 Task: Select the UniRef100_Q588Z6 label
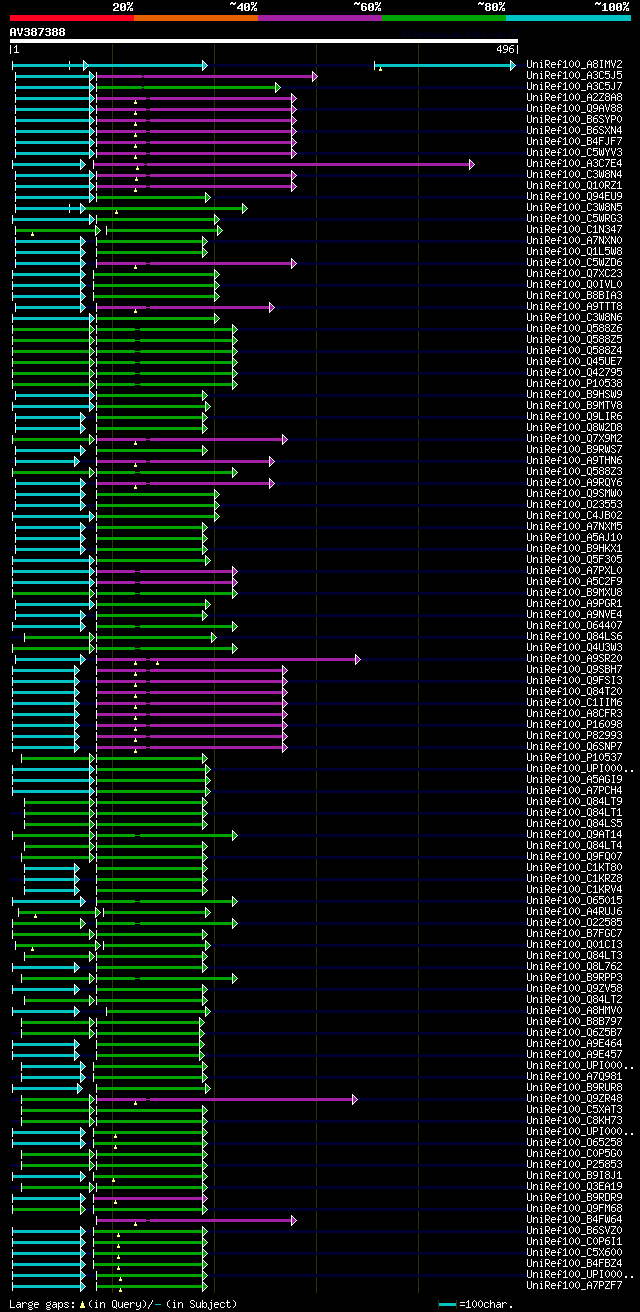pyautogui.click(x=576, y=328)
